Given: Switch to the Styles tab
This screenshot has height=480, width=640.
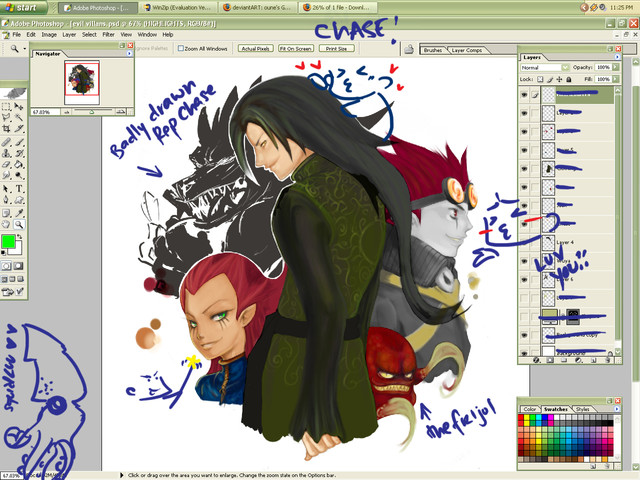Looking at the screenshot, I should pyautogui.click(x=582, y=409).
